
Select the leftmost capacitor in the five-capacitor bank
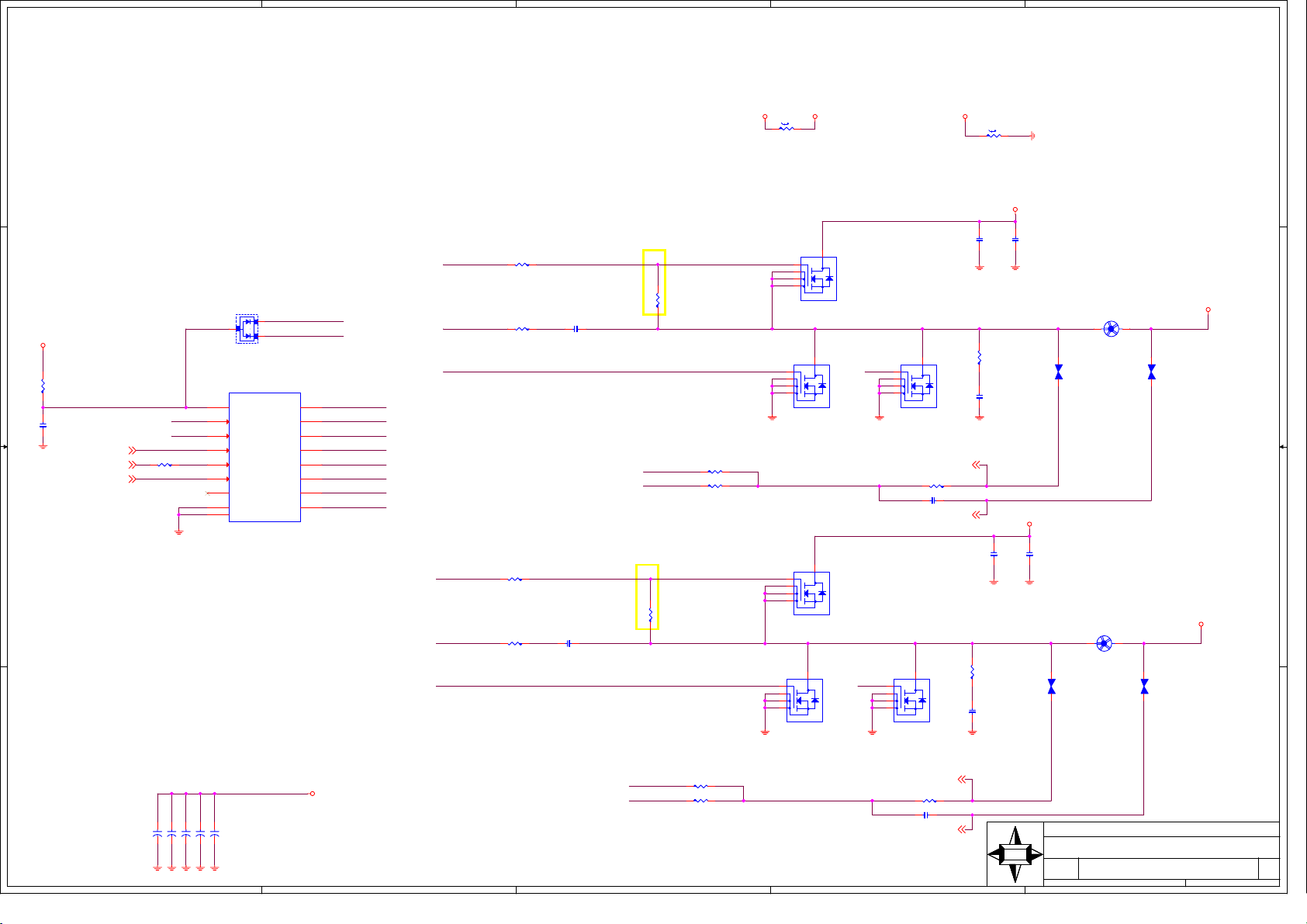(x=157, y=833)
